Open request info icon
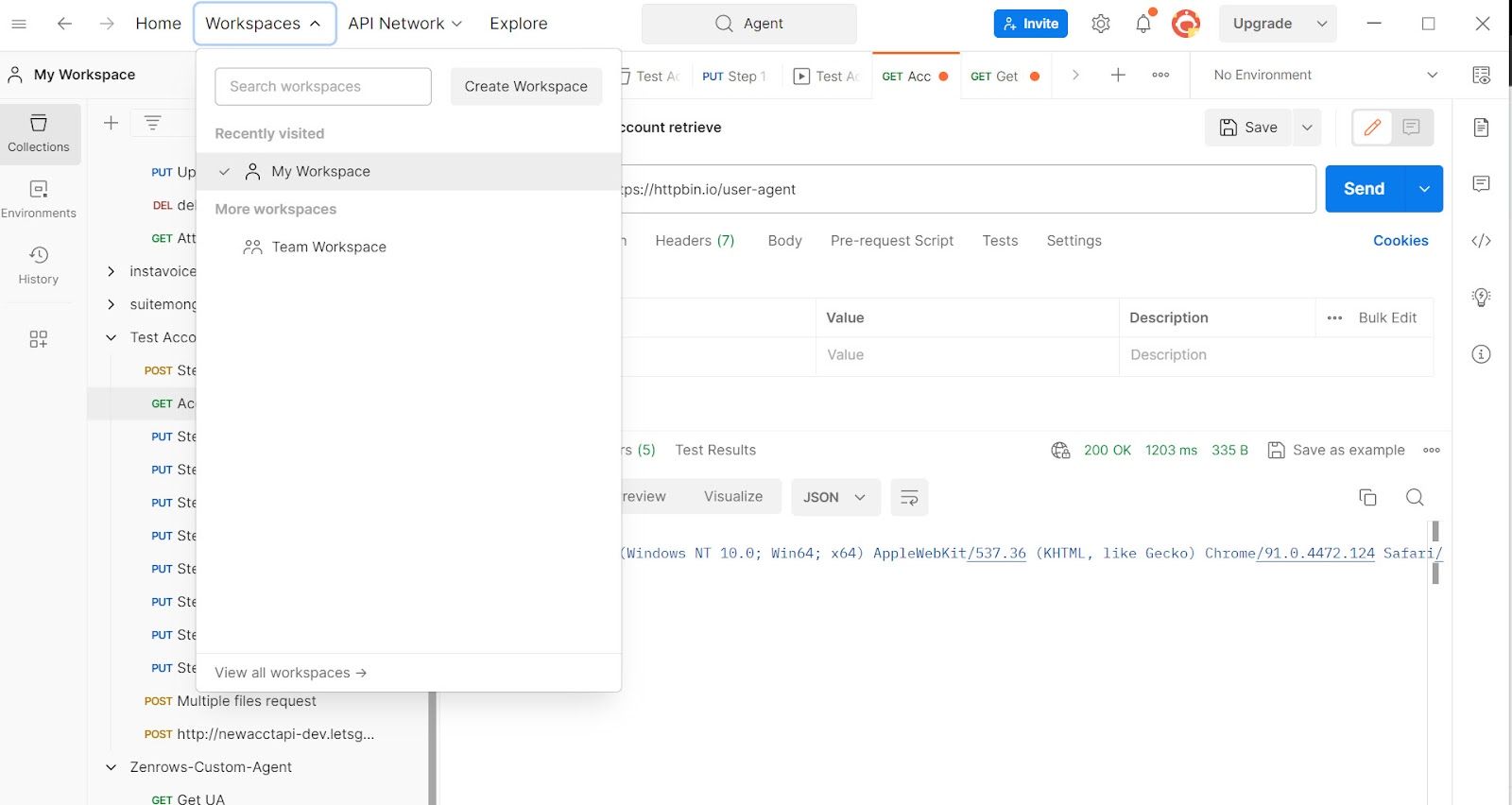 click(1481, 354)
